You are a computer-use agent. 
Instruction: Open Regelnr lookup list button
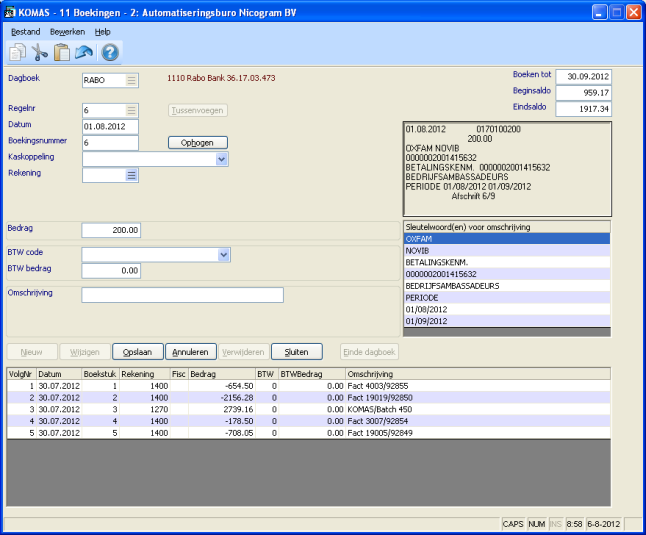click(x=131, y=110)
